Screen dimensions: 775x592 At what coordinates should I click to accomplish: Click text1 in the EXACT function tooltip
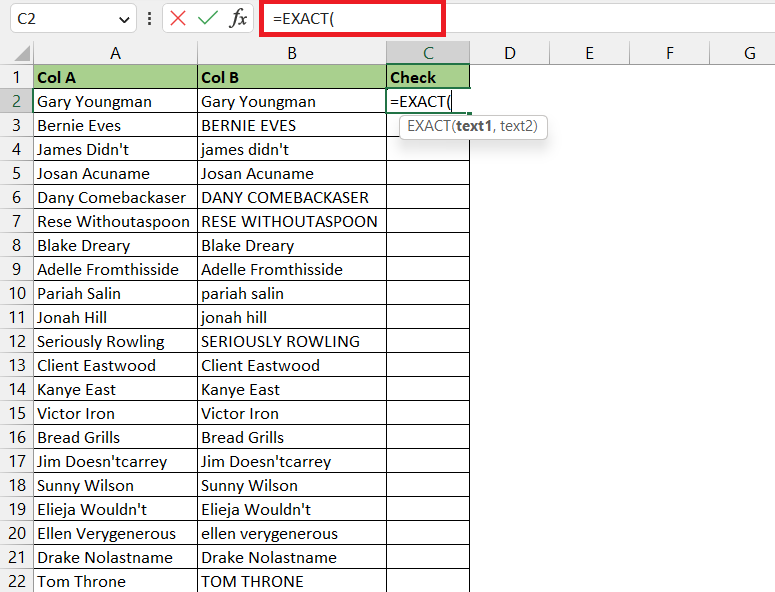474,126
